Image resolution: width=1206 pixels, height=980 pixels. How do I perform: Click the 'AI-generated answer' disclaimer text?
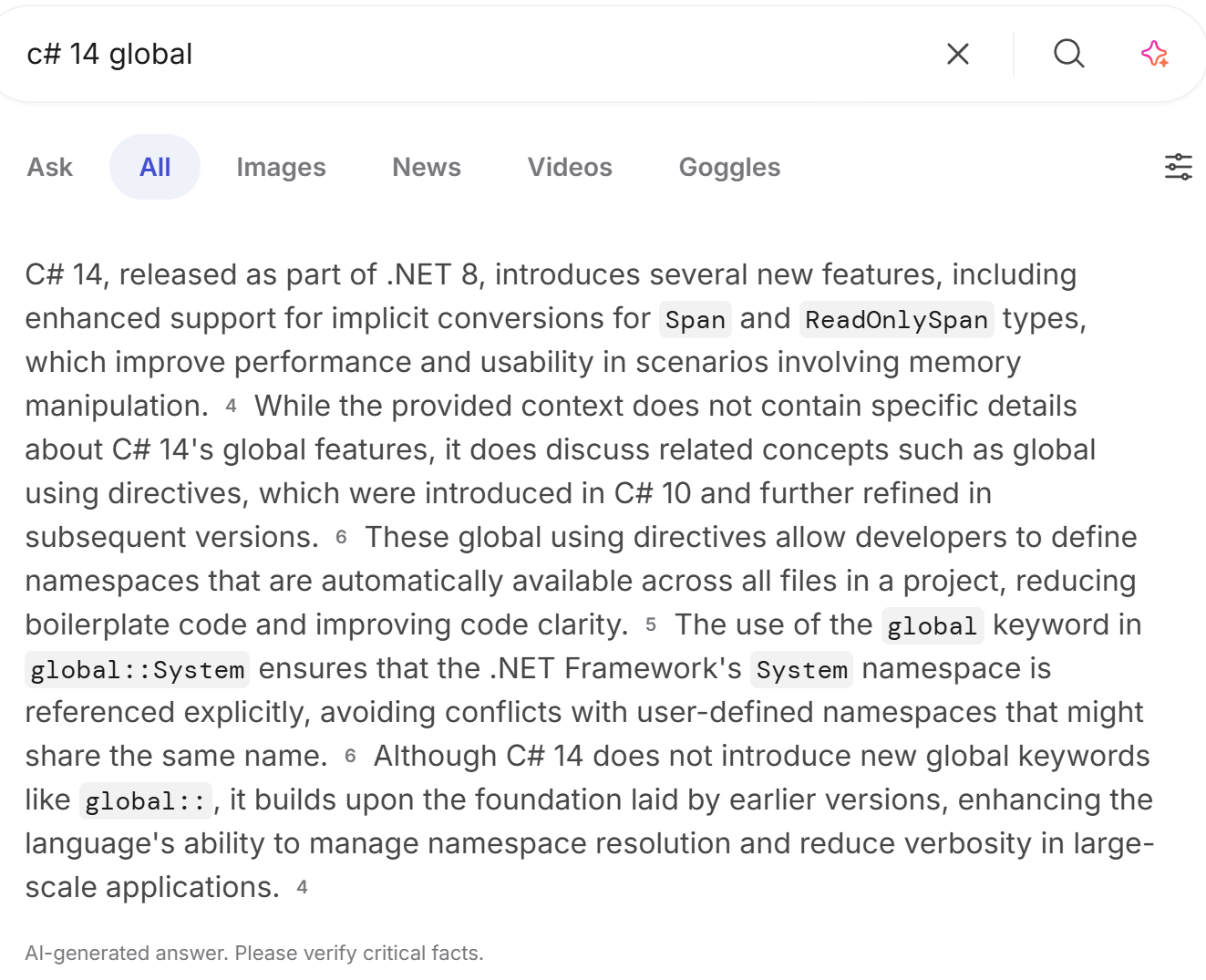[254, 953]
